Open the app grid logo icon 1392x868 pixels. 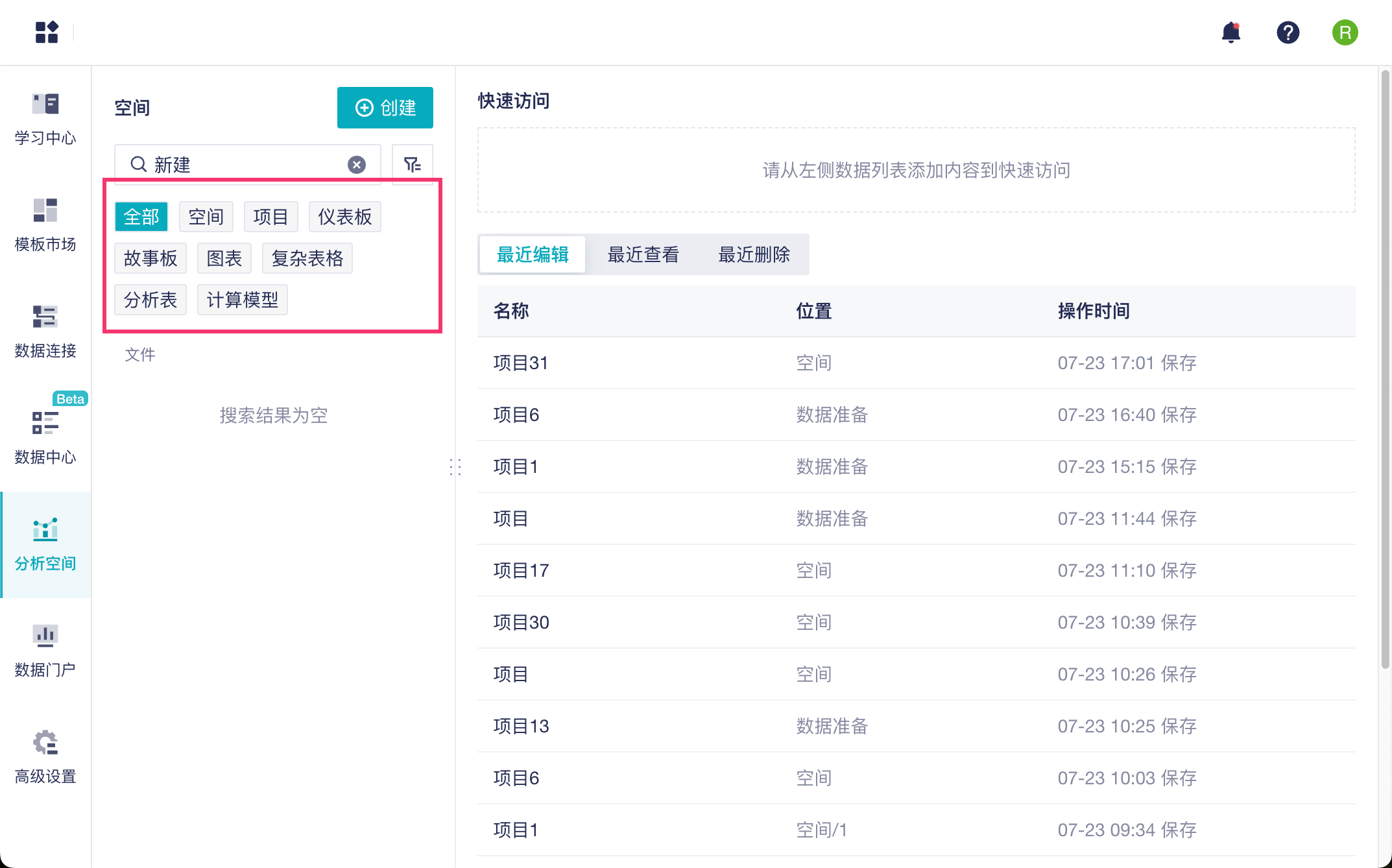click(47, 32)
